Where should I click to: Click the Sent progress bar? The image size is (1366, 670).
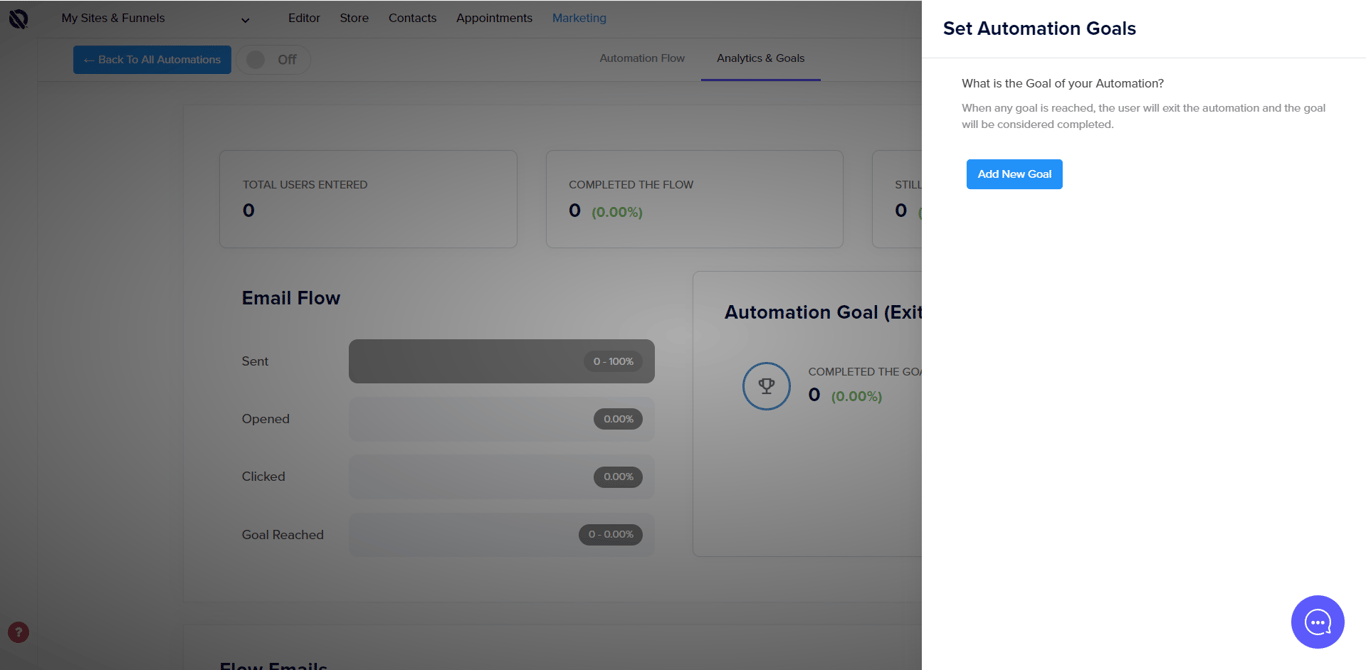click(x=501, y=361)
